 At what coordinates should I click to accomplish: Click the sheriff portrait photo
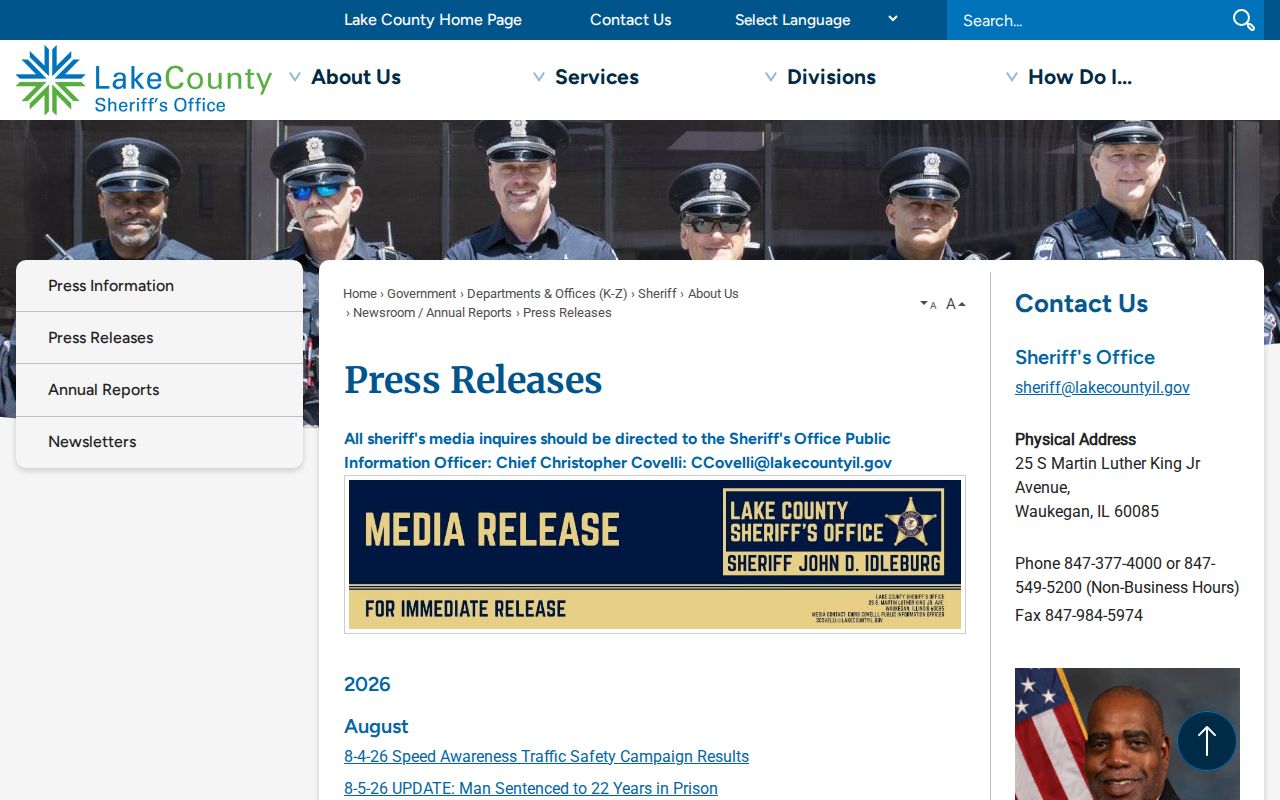tap(1127, 734)
